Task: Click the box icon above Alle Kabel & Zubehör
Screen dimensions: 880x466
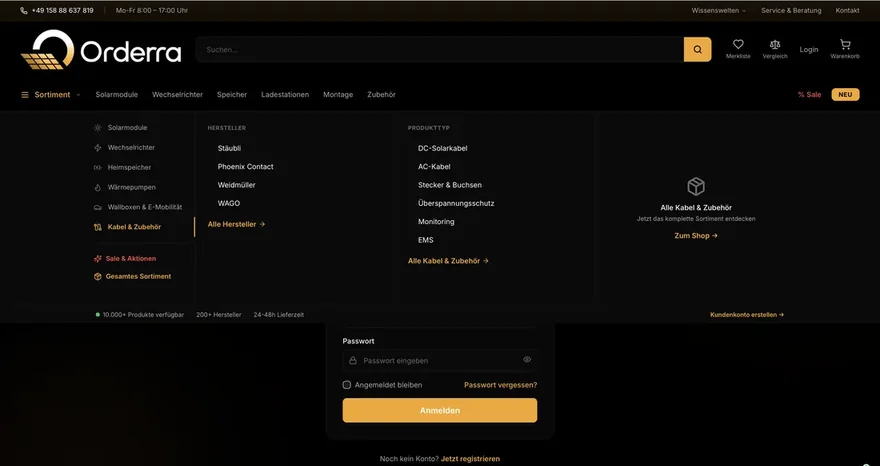Action: click(696, 186)
